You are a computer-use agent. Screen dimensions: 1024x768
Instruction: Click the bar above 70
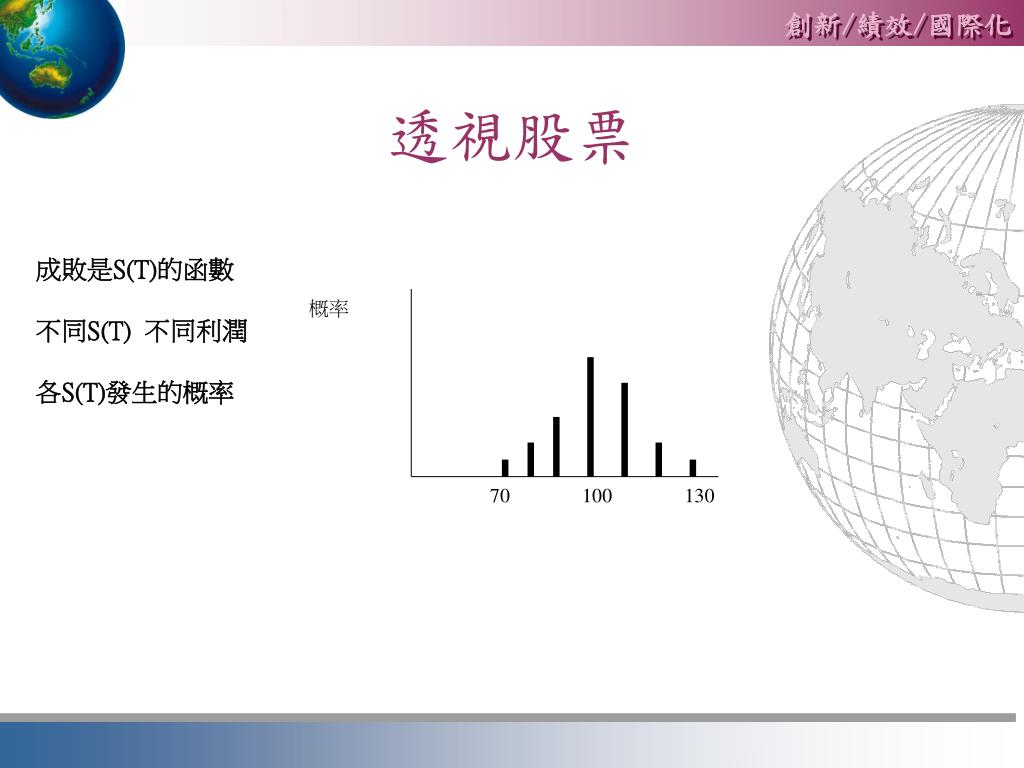[x=505, y=468]
